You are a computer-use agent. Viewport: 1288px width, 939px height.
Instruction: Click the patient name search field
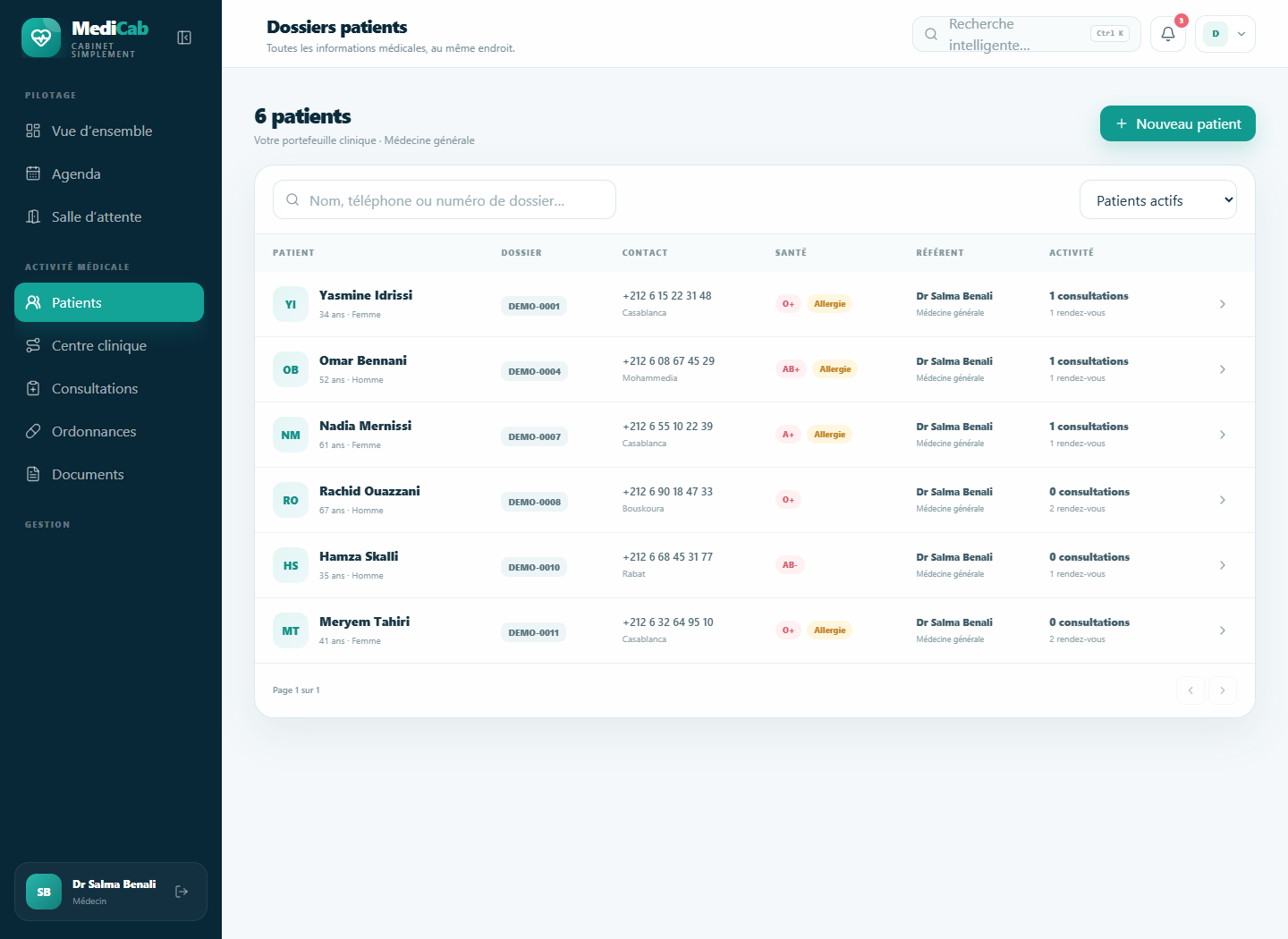pyautogui.click(x=445, y=199)
